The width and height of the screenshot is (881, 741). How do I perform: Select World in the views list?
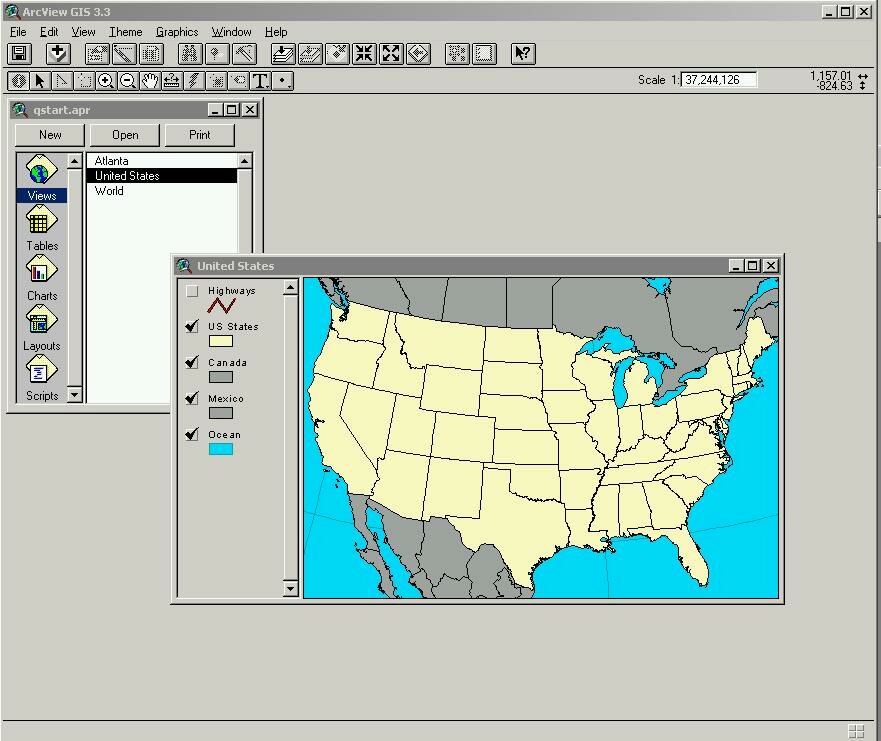click(x=162, y=191)
